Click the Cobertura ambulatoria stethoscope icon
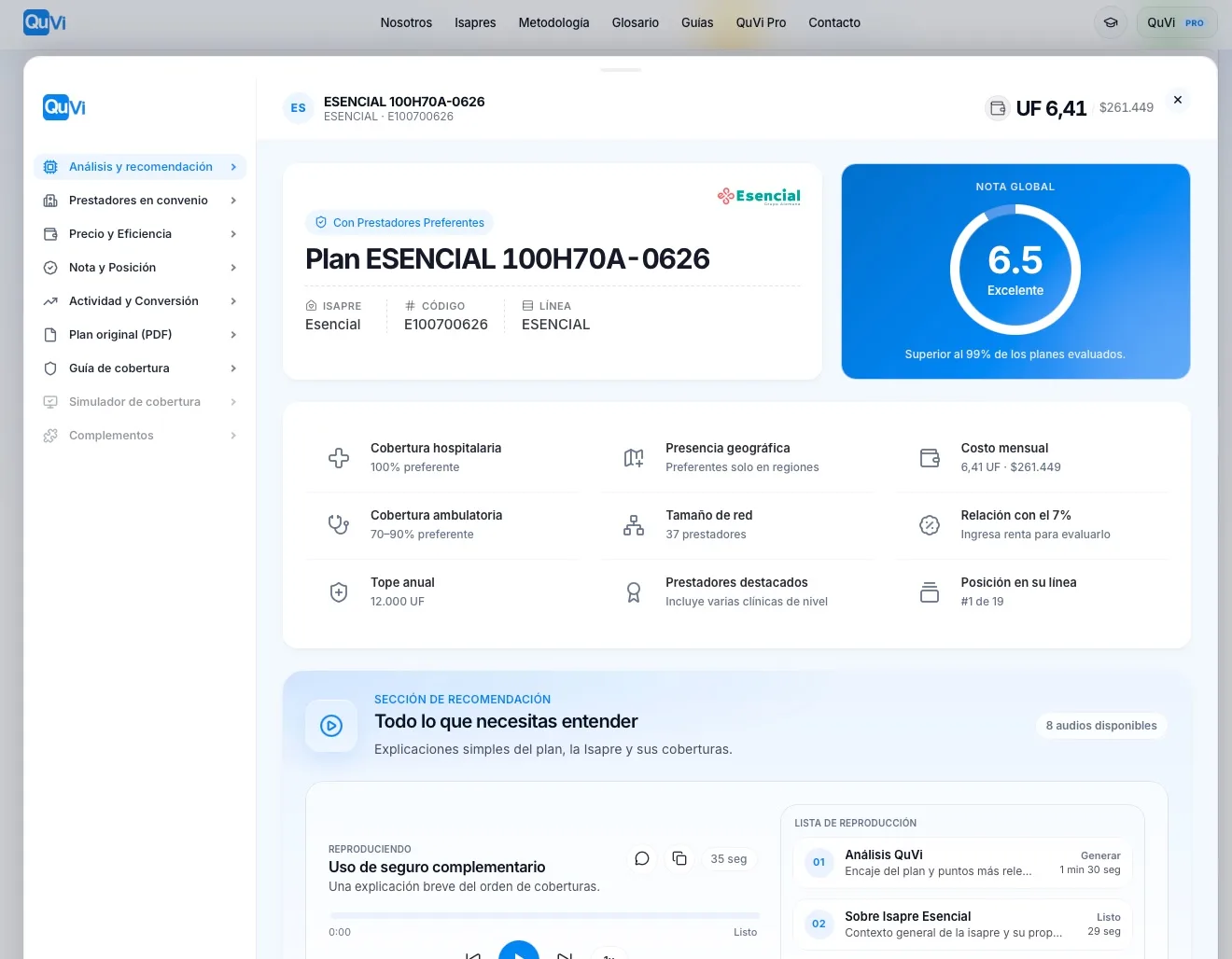The height and width of the screenshot is (959, 1232). coord(339,524)
